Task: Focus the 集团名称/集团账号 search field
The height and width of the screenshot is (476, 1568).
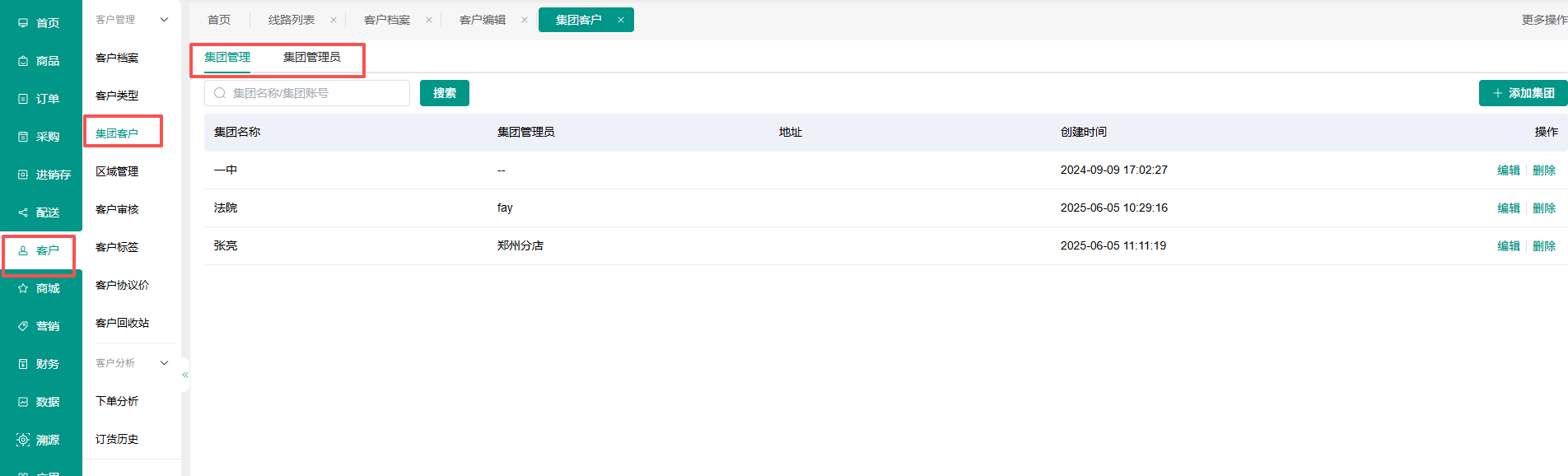Action: [307, 93]
